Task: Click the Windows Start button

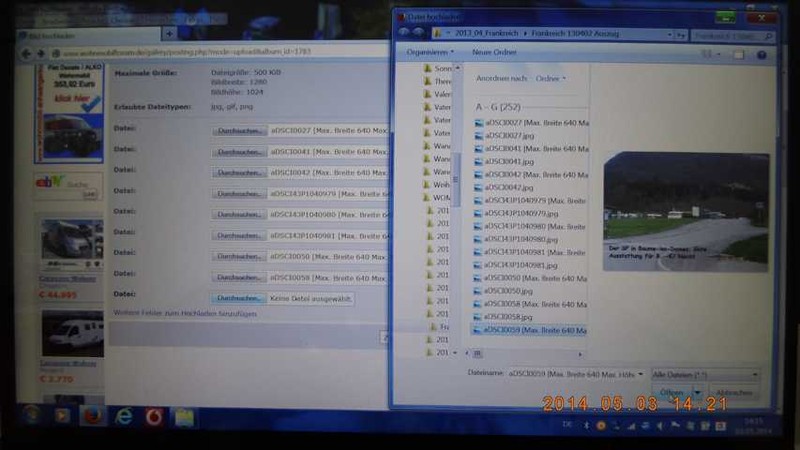Action: coord(31,415)
